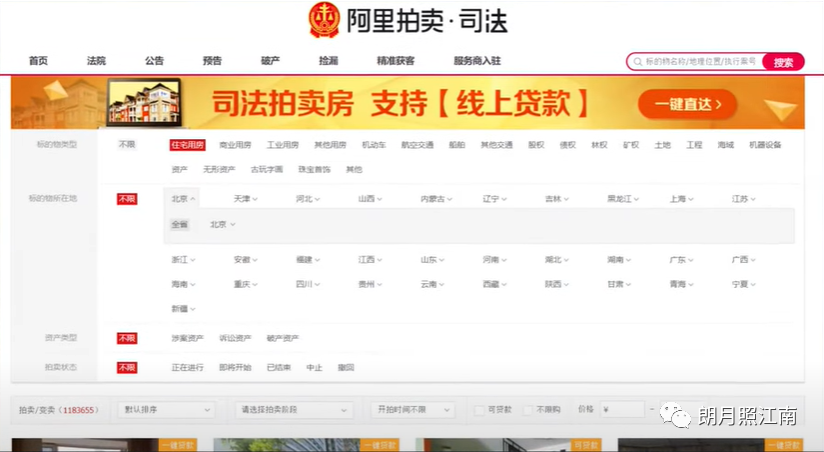Click the red 搜索 search button

tap(783, 62)
